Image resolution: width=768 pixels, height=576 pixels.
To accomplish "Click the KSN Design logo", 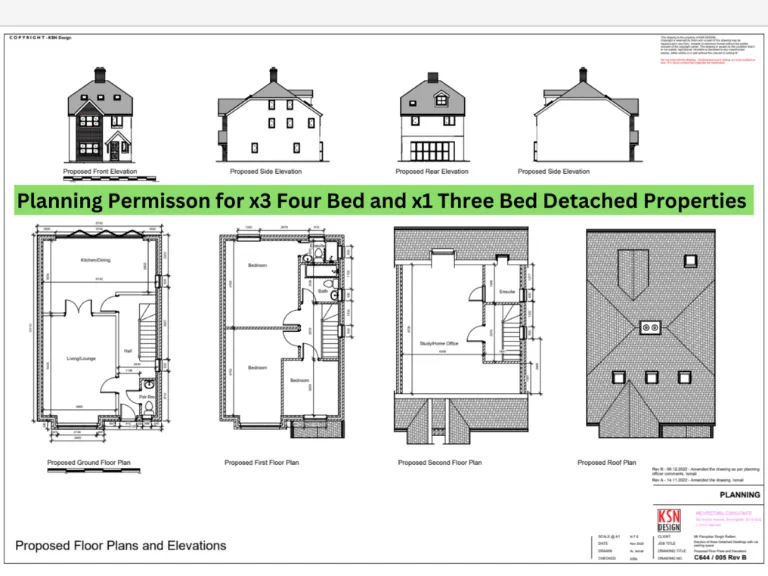I will coord(668,521).
